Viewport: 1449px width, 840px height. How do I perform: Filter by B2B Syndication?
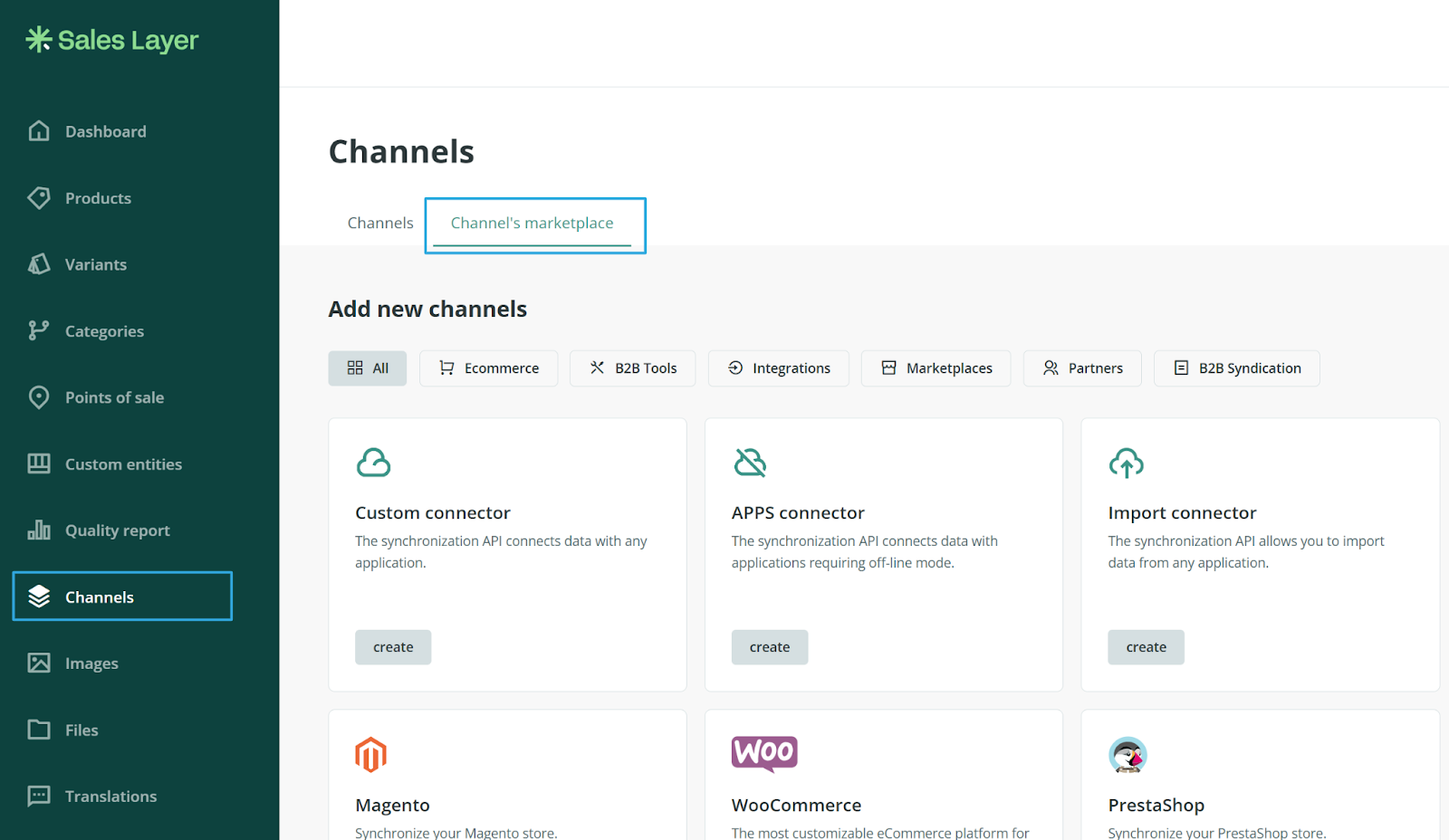1237,368
